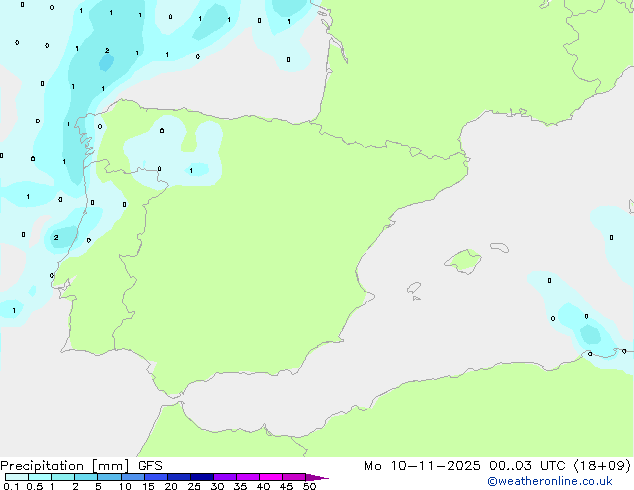Screen dimensions: 634x490
Task: Click the legend label '25'
Action: pos(194,486)
